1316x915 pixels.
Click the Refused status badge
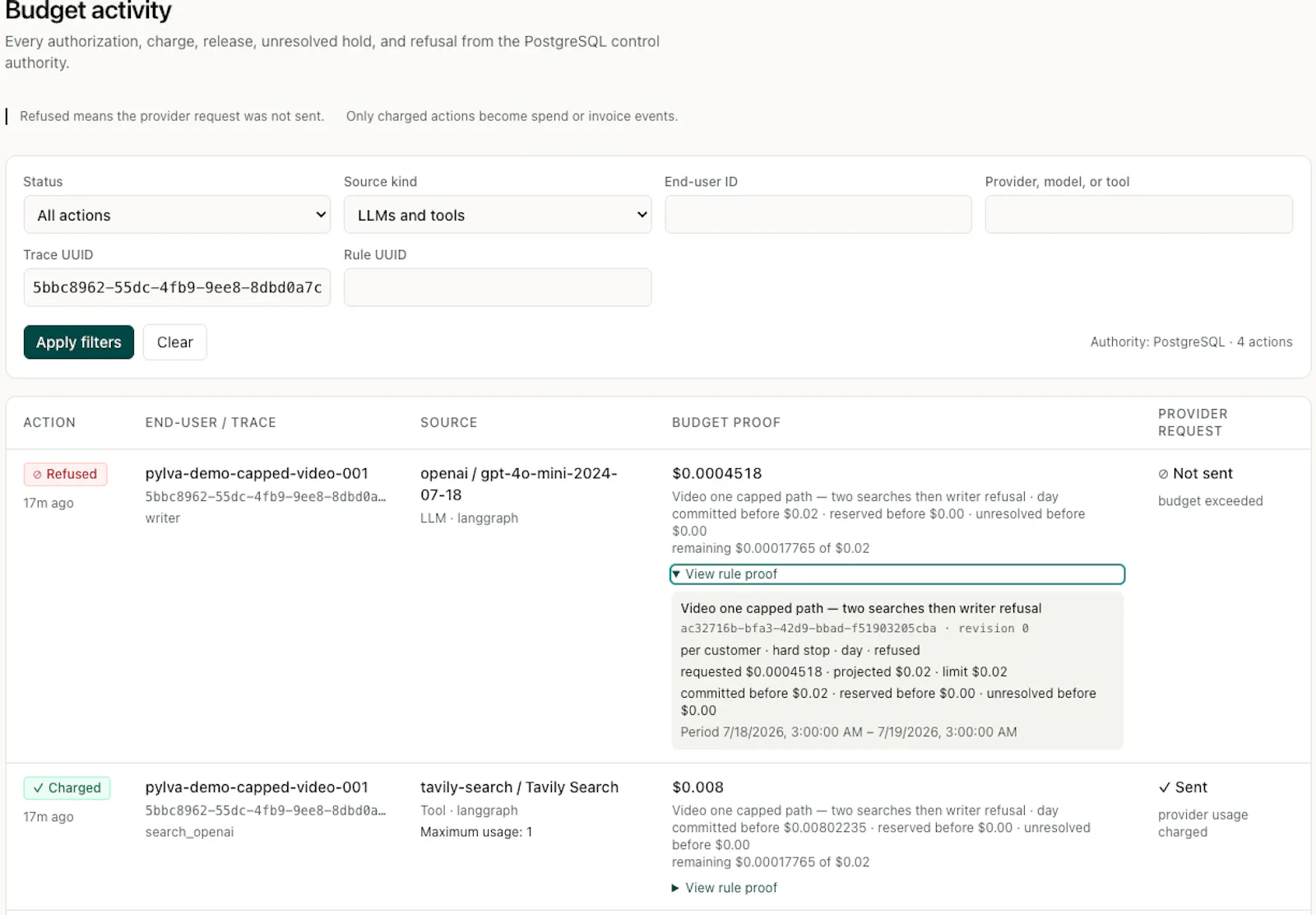point(65,474)
